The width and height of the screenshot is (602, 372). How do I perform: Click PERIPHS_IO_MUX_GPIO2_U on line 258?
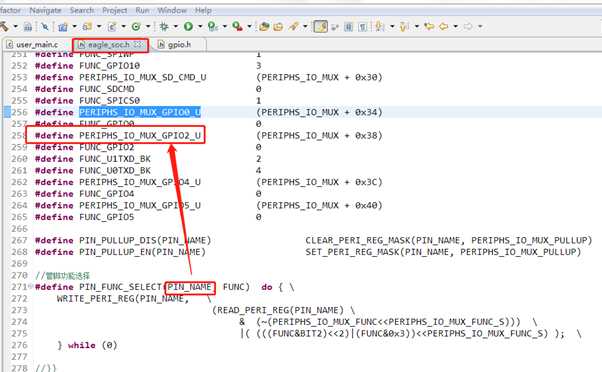[140, 136]
